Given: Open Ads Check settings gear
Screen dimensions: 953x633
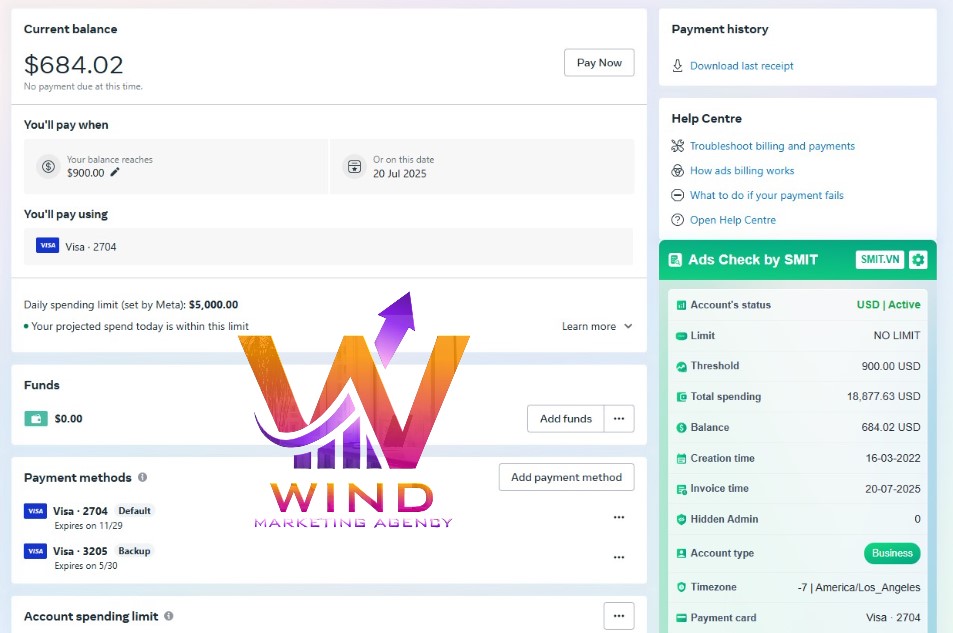Looking at the screenshot, I should click(918, 260).
